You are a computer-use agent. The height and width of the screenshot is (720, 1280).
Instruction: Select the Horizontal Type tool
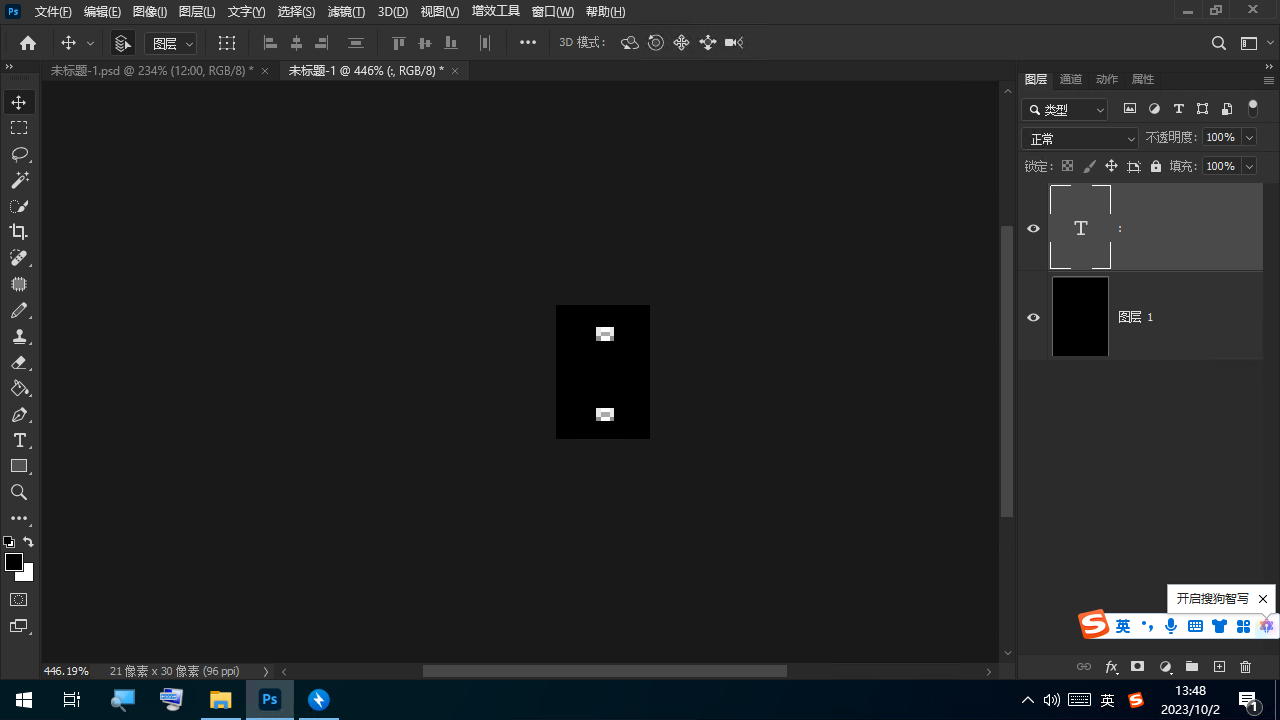tap(19, 441)
